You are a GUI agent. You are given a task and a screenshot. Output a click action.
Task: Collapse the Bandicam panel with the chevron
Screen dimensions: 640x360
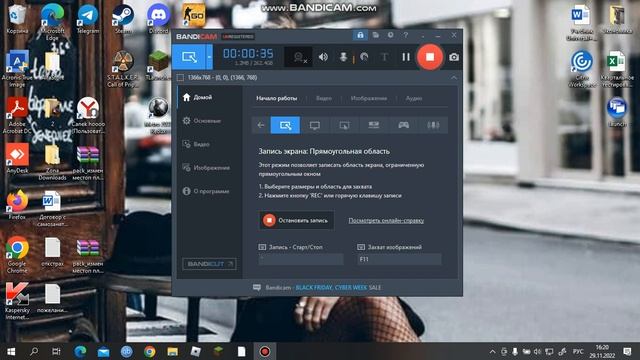[454, 78]
